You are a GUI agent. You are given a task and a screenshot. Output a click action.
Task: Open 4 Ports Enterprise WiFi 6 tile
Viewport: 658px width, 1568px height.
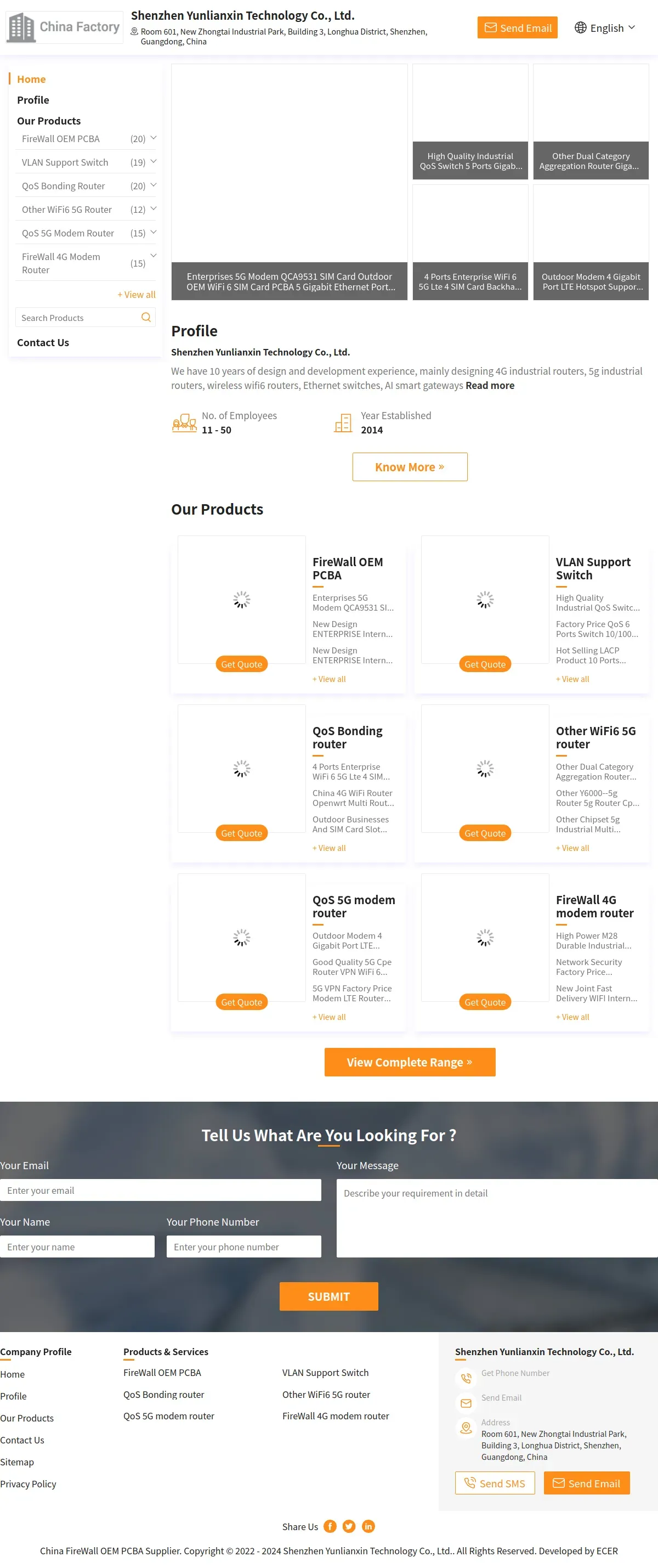(x=470, y=242)
